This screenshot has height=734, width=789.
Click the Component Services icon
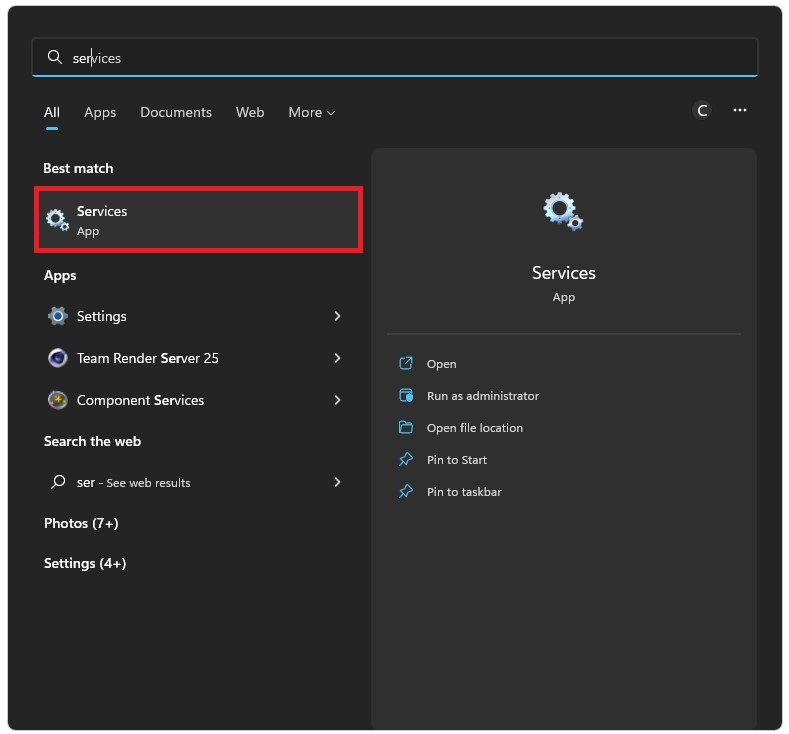(58, 400)
